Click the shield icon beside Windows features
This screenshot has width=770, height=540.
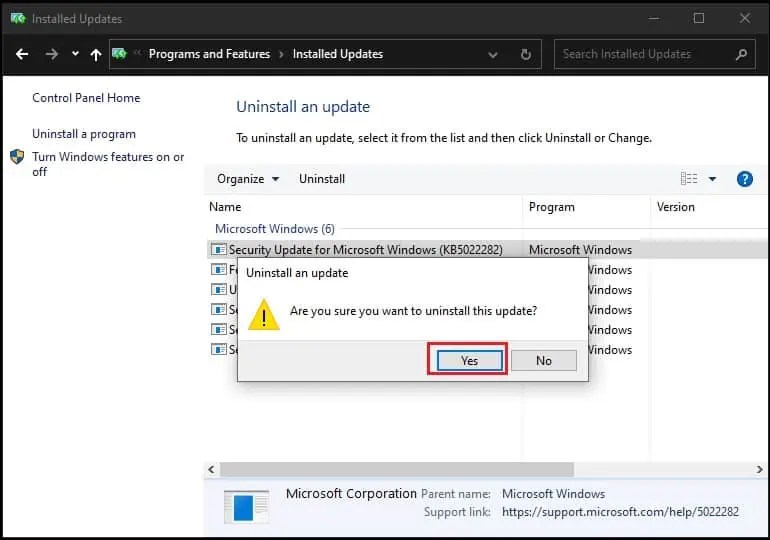coord(17,157)
